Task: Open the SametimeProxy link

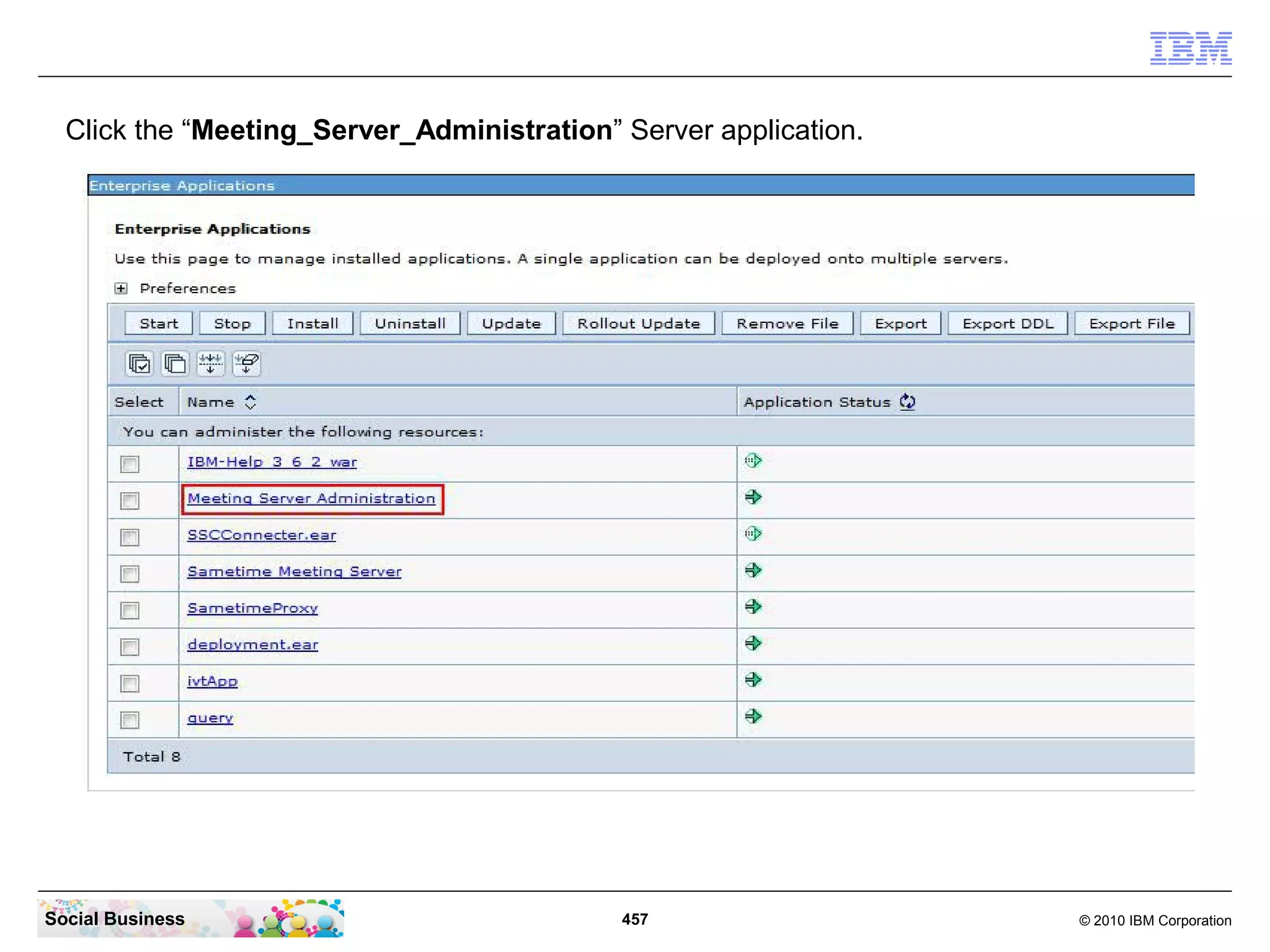Action: point(253,608)
